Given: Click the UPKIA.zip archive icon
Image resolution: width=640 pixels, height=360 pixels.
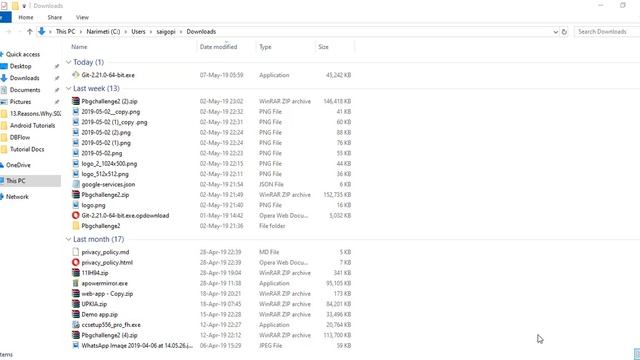Looking at the screenshot, I should click(x=76, y=304).
